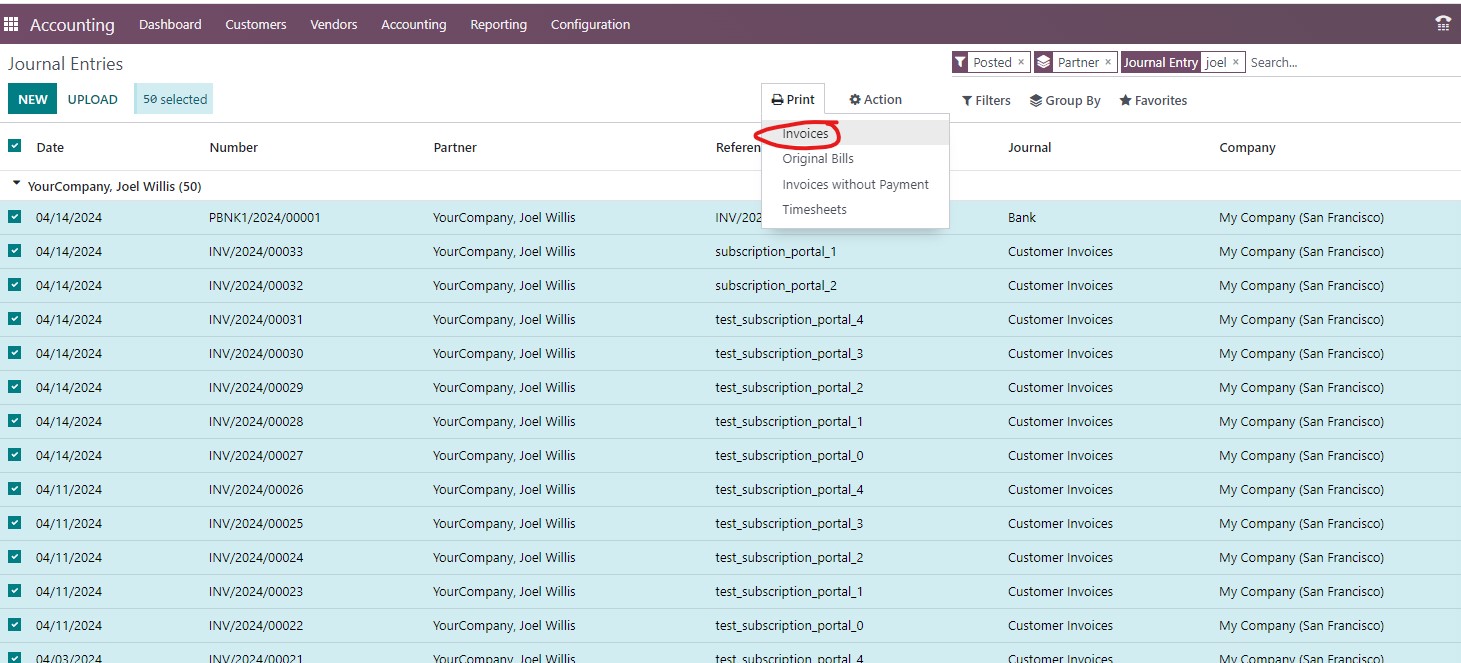The height and width of the screenshot is (663, 1461).
Task: Click reference subscription_portal_1
Action: [776, 251]
